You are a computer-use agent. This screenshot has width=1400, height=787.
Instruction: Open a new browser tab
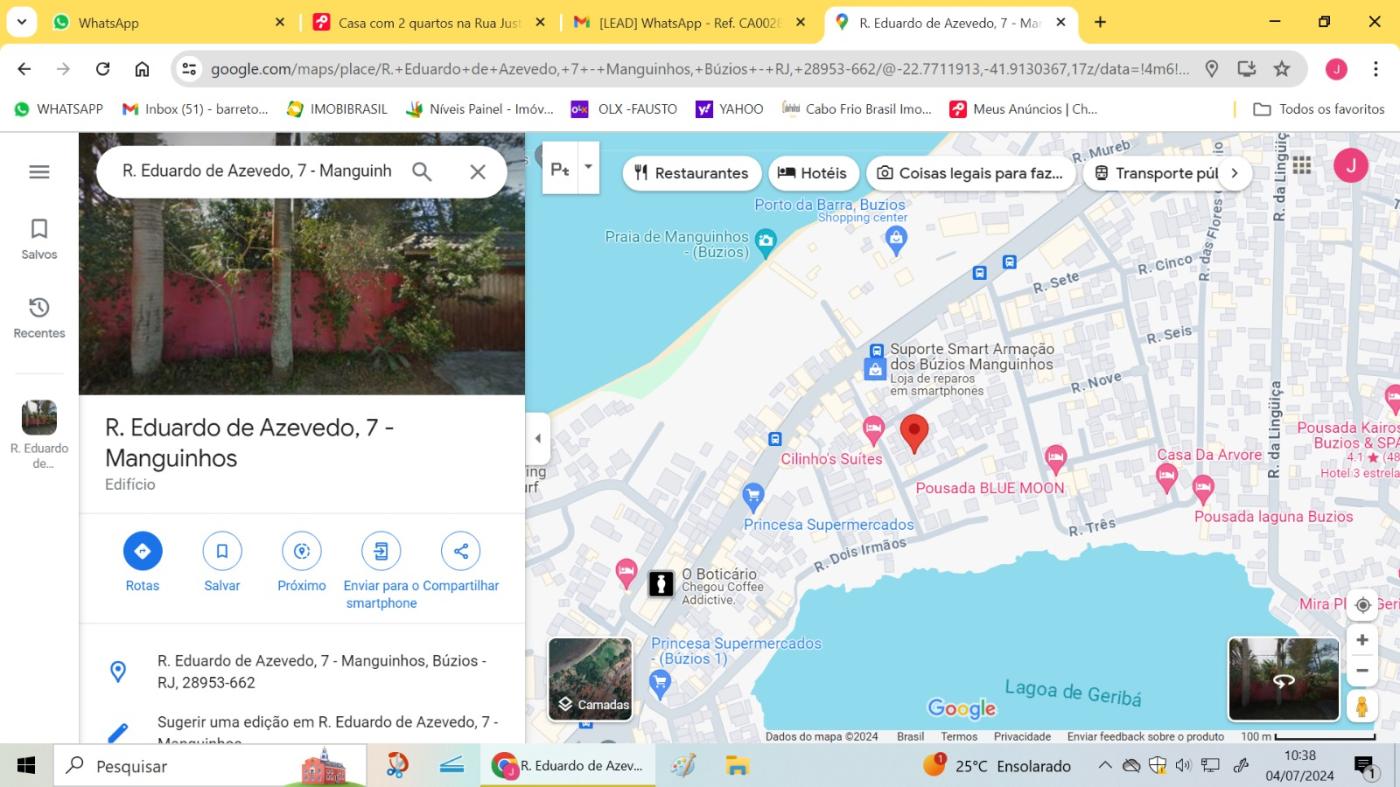1100,22
